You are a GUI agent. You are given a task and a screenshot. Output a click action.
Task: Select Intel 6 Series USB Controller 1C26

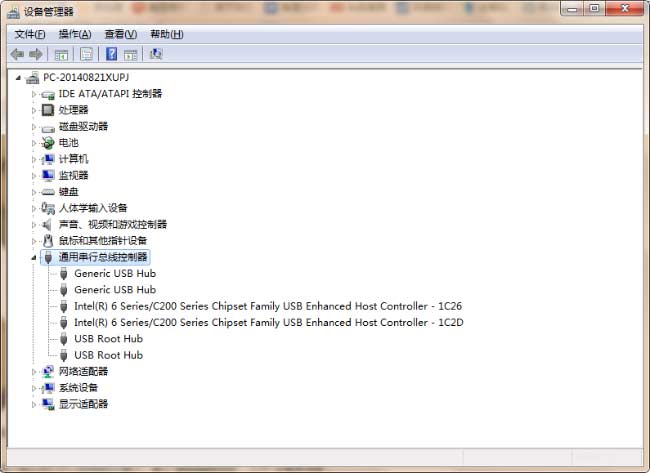(268, 306)
